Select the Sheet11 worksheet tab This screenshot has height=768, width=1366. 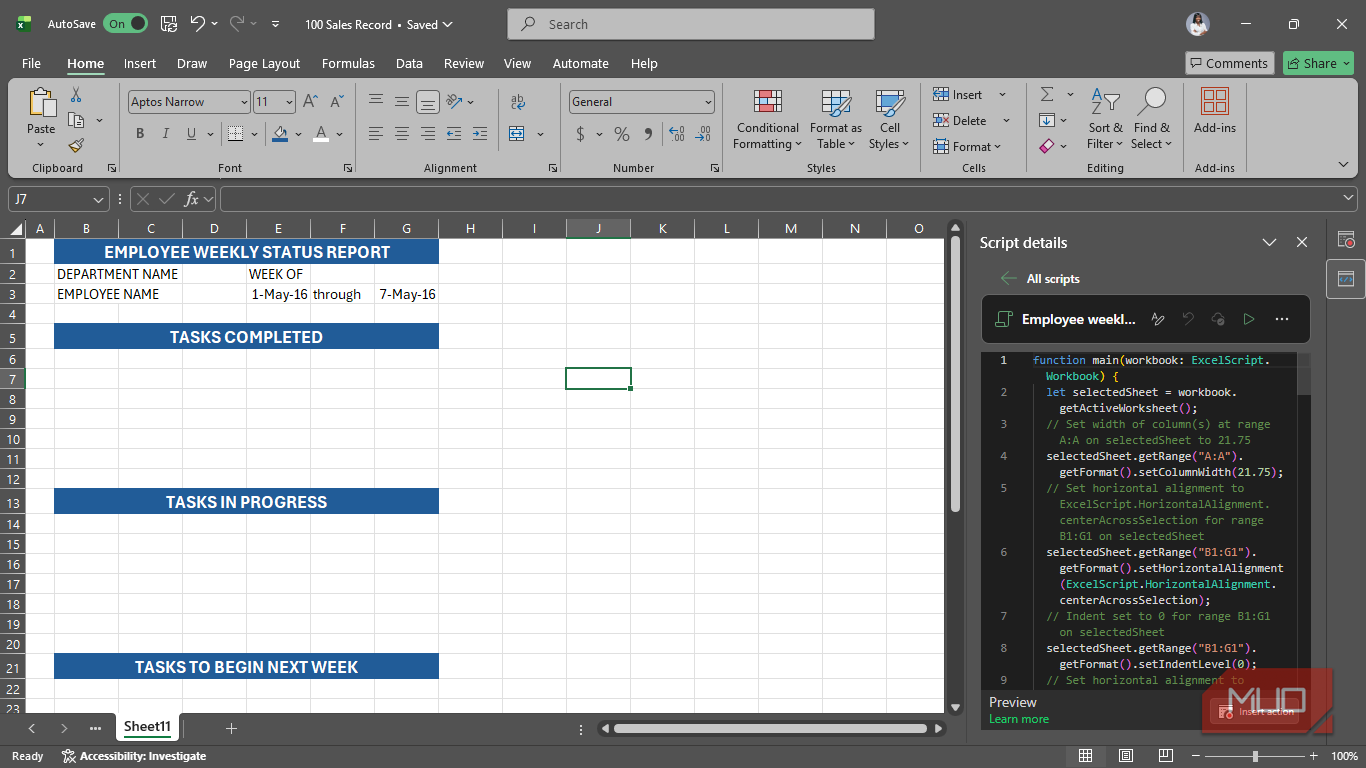point(147,727)
